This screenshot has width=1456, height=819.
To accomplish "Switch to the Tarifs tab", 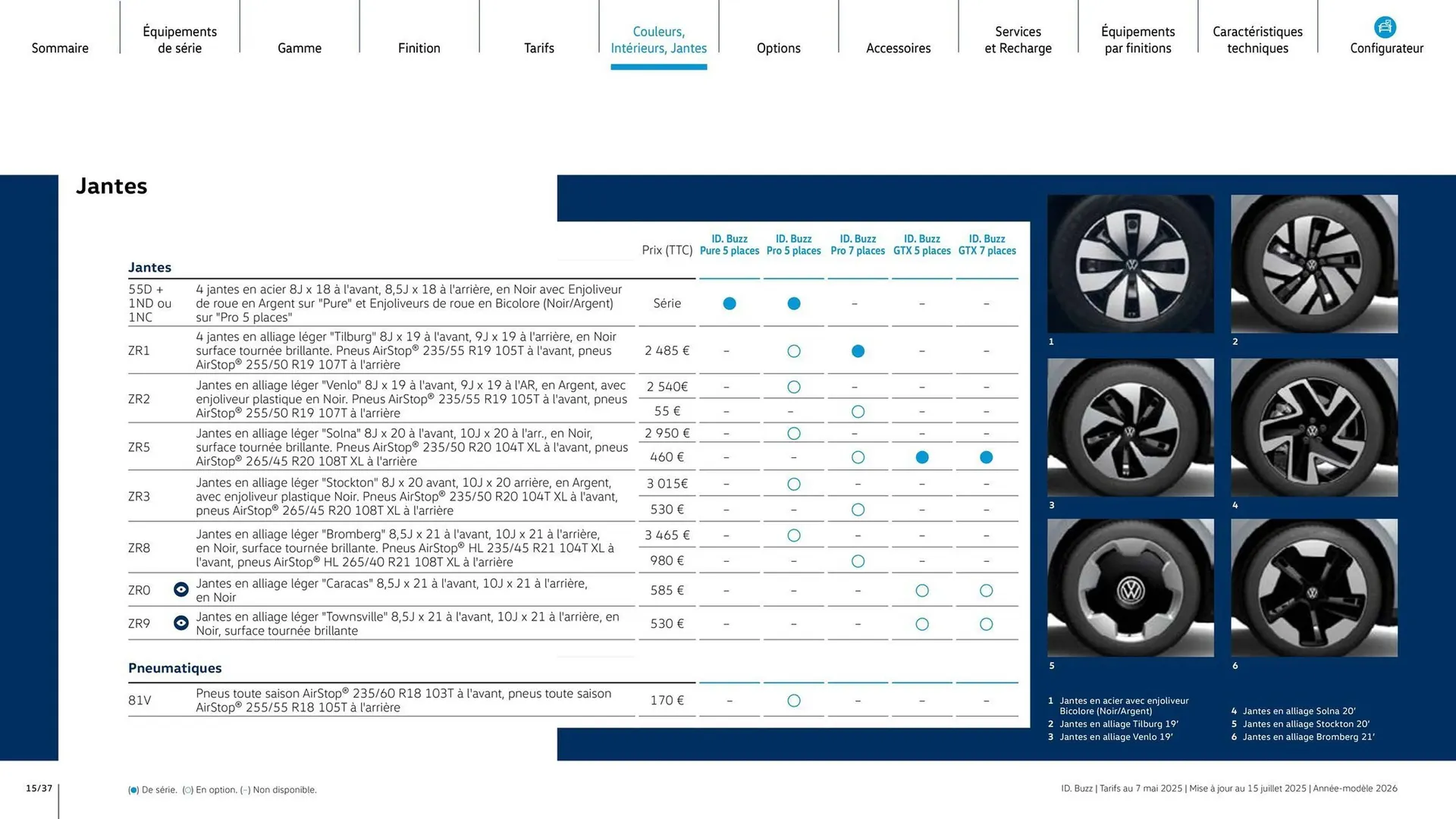I will [539, 48].
